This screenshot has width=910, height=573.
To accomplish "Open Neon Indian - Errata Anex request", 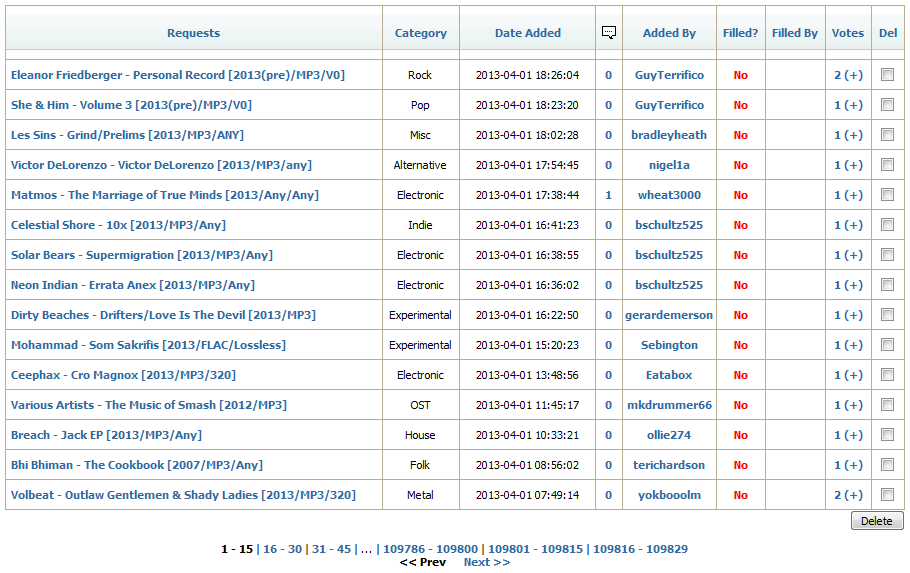I will [133, 285].
